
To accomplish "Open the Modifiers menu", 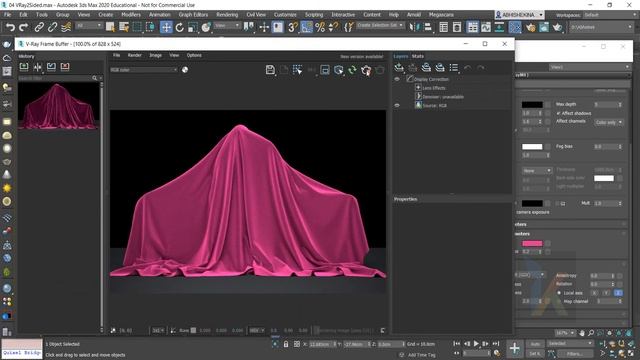I will 131,15.
